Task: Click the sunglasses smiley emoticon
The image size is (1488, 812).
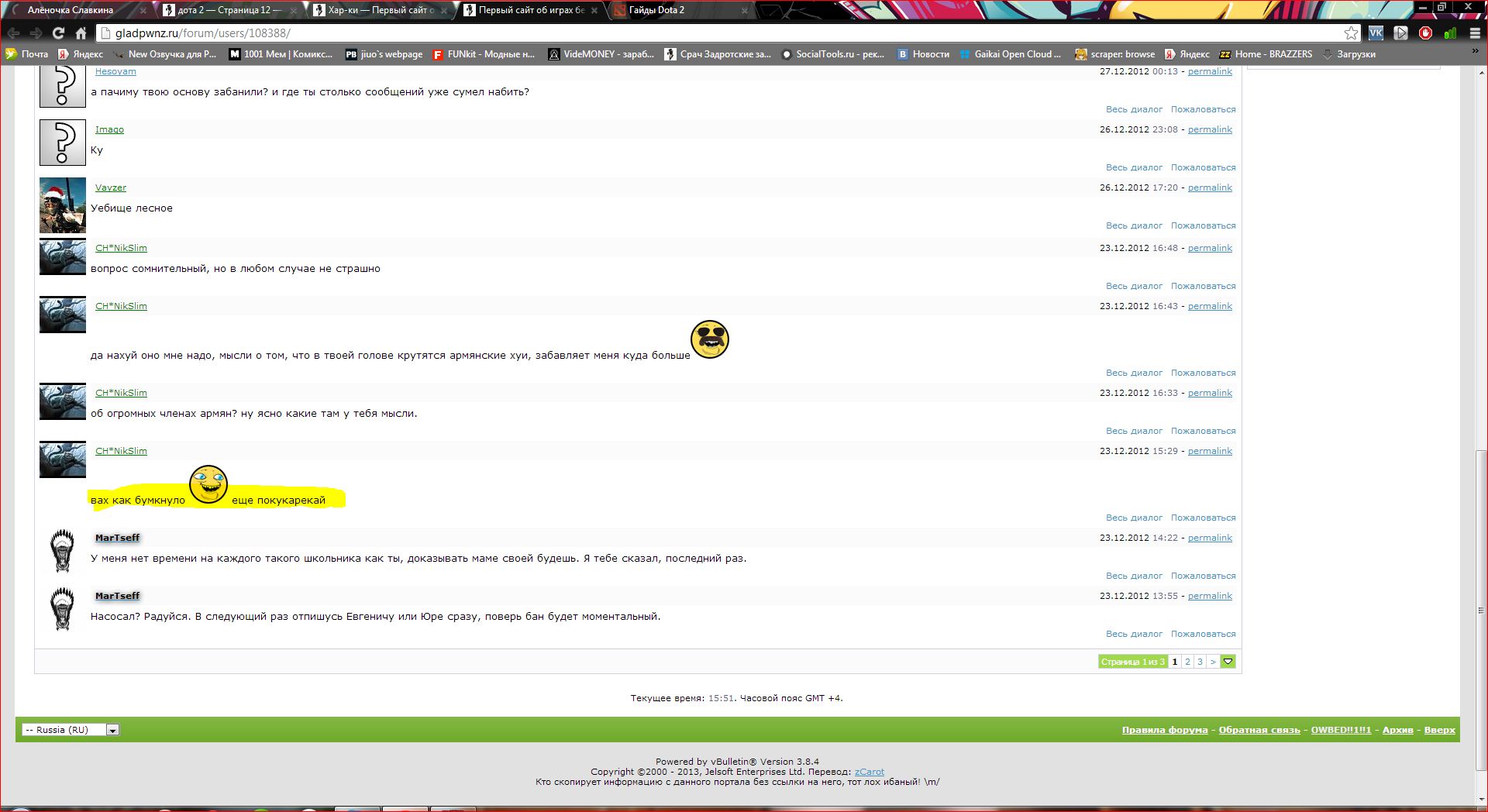Action: (710, 339)
